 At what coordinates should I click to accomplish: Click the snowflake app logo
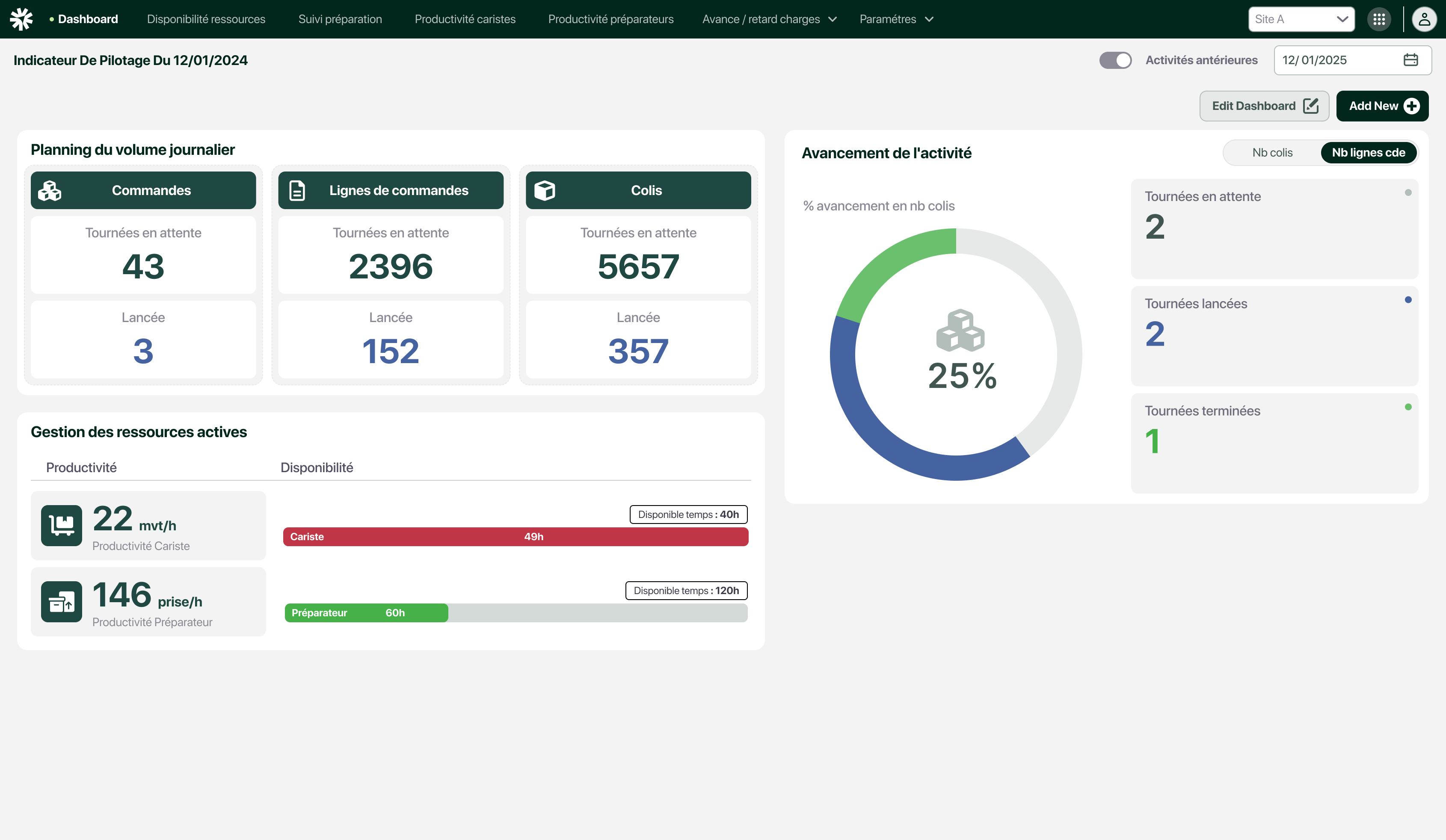[21, 19]
